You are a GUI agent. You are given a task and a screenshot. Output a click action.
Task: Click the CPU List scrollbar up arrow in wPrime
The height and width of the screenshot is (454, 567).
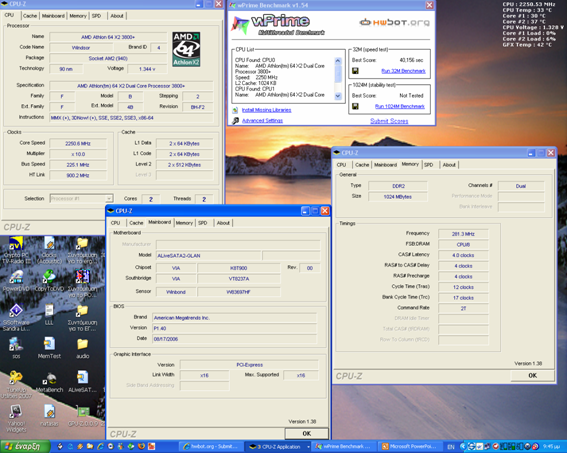[338, 61]
